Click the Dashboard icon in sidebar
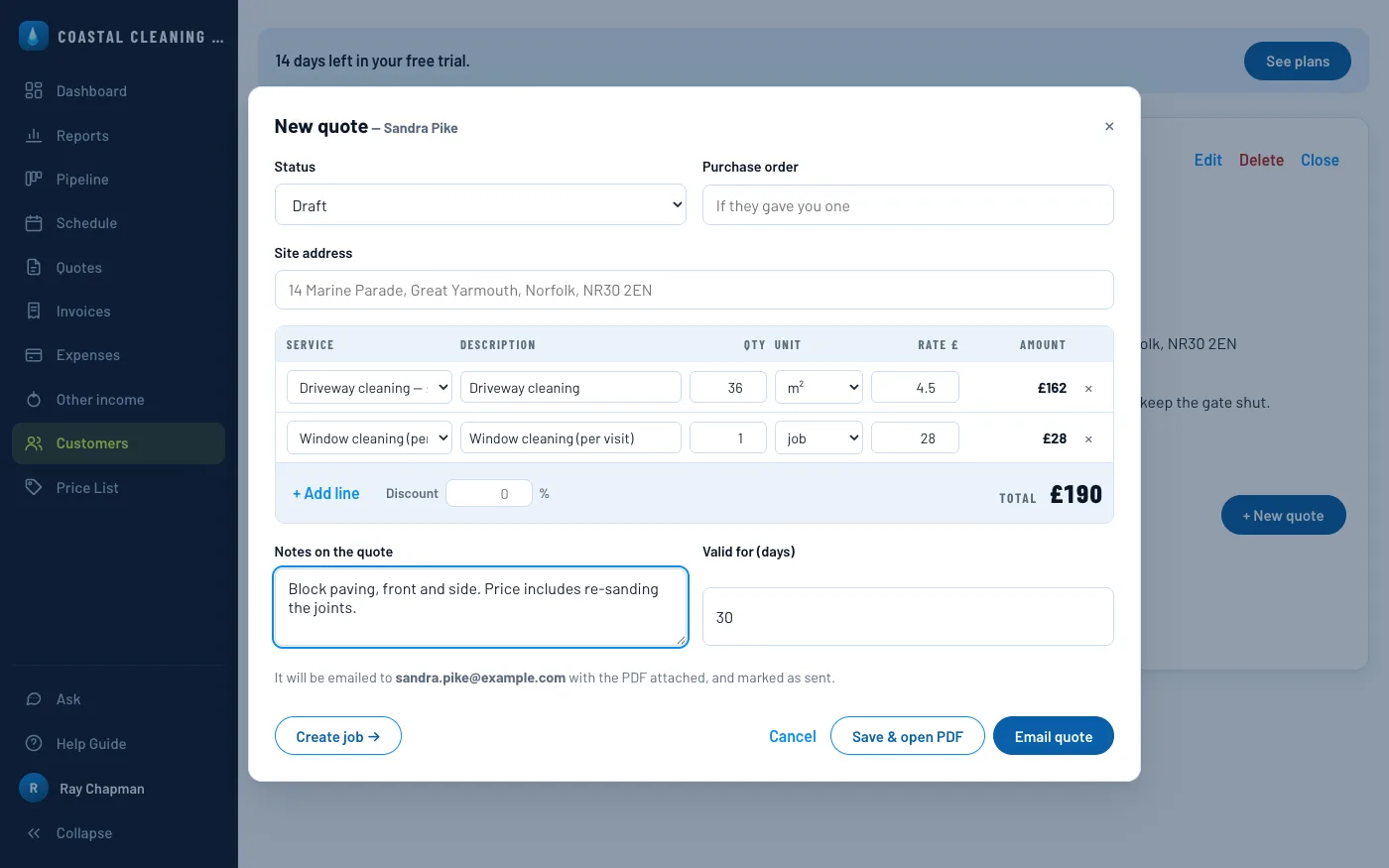 click(x=34, y=91)
